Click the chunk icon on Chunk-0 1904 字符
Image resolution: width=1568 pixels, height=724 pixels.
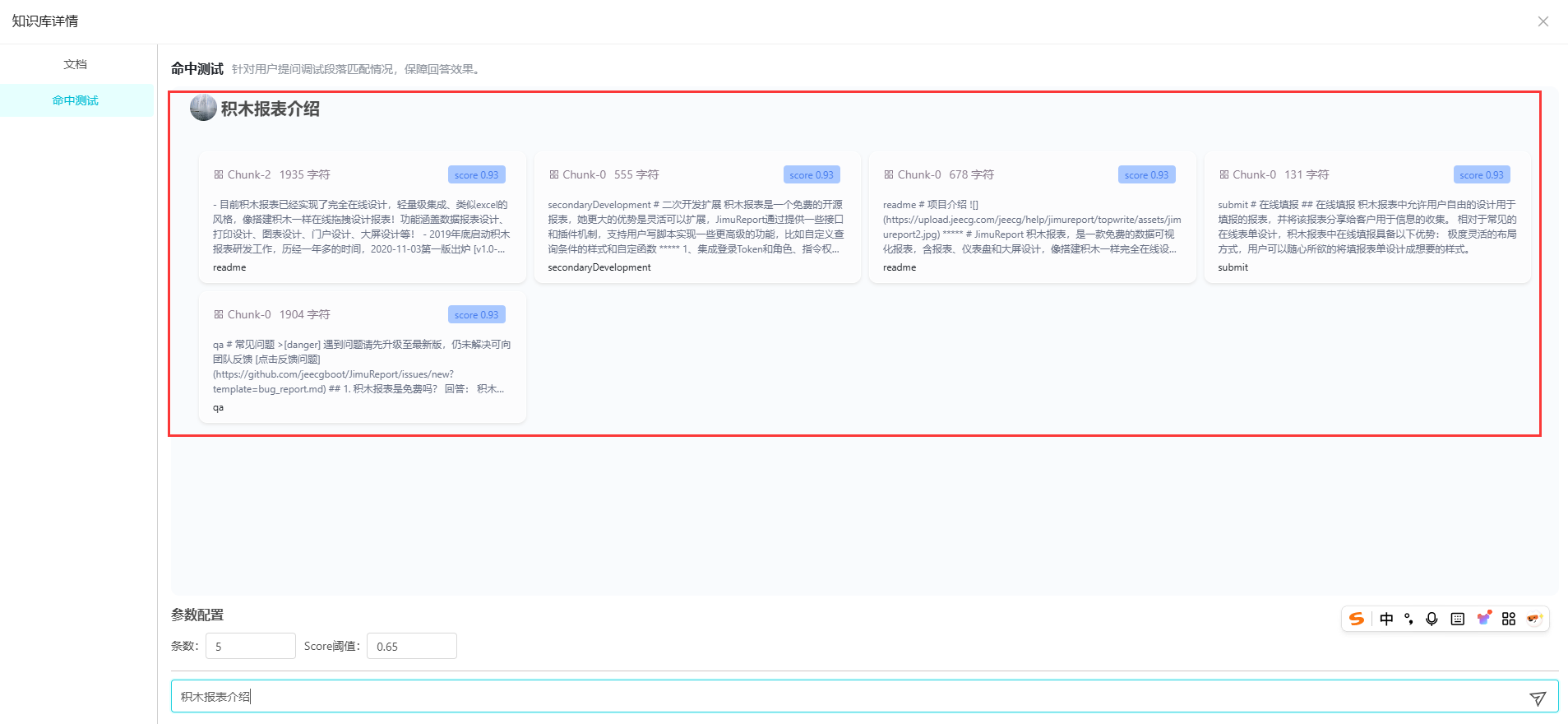[x=219, y=314]
